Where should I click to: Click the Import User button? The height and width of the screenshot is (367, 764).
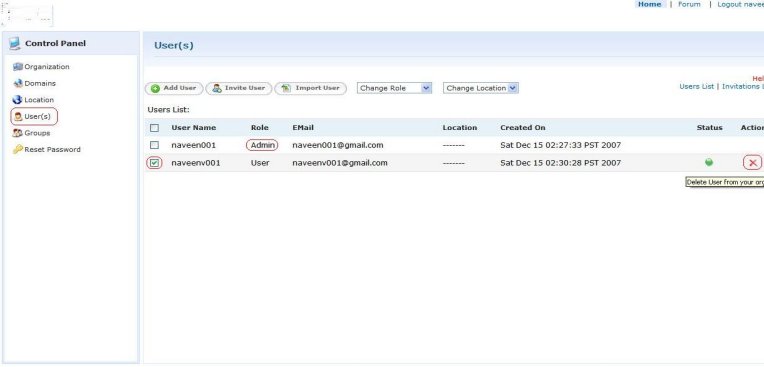point(310,88)
